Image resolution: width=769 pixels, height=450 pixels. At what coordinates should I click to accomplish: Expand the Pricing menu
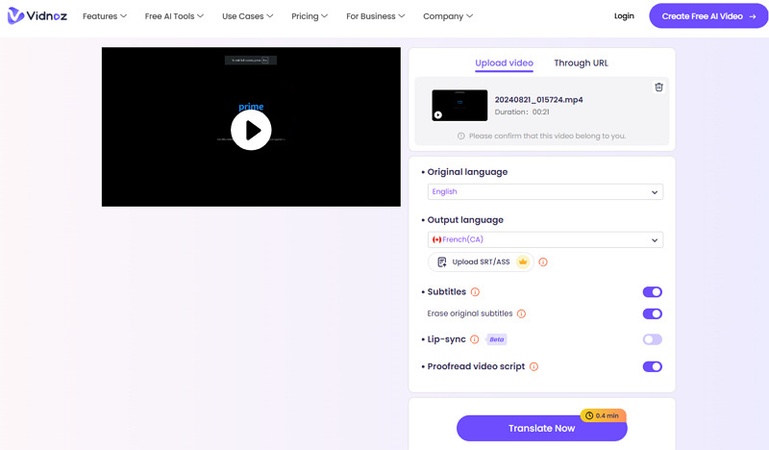(309, 16)
